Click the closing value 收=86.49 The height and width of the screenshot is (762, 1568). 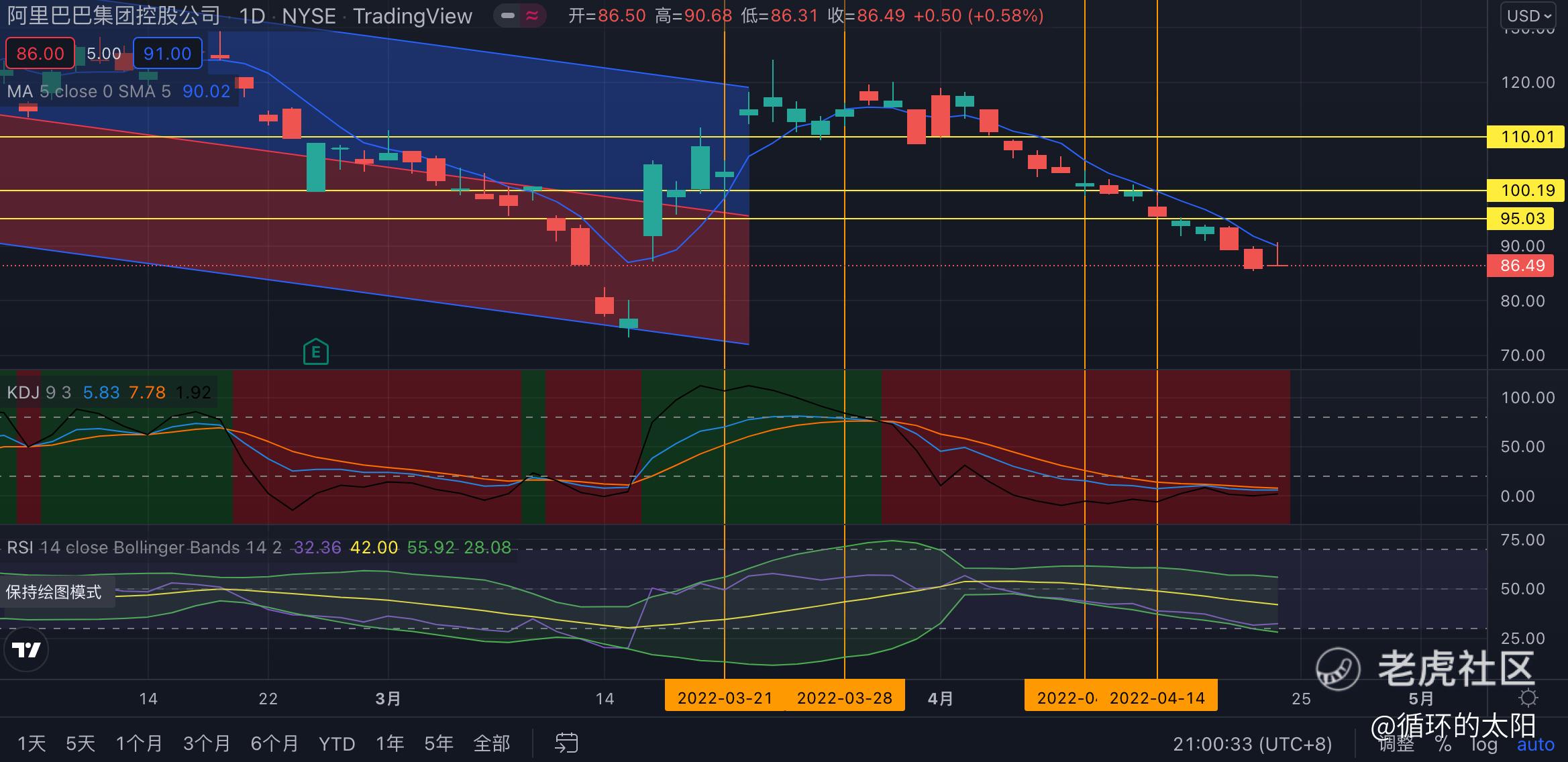pos(866,15)
